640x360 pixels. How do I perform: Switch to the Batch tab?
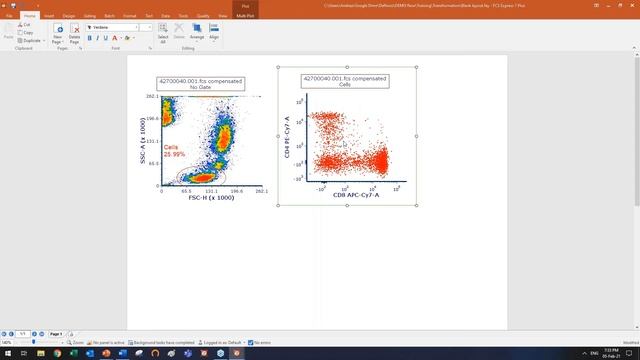click(109, 16)
